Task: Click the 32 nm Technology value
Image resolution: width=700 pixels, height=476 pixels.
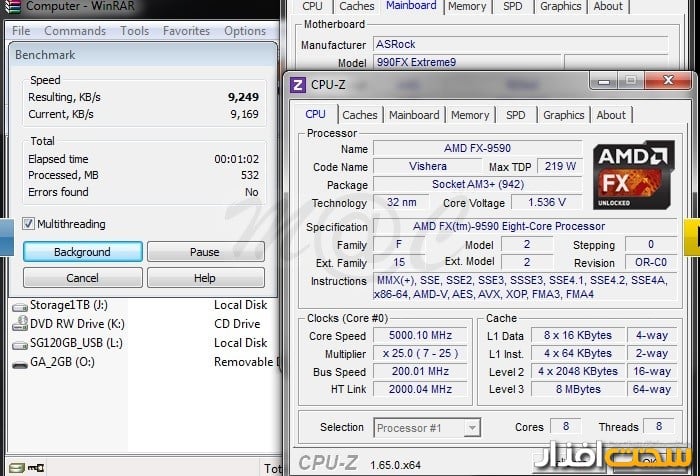Action: (x=401, y=202)
